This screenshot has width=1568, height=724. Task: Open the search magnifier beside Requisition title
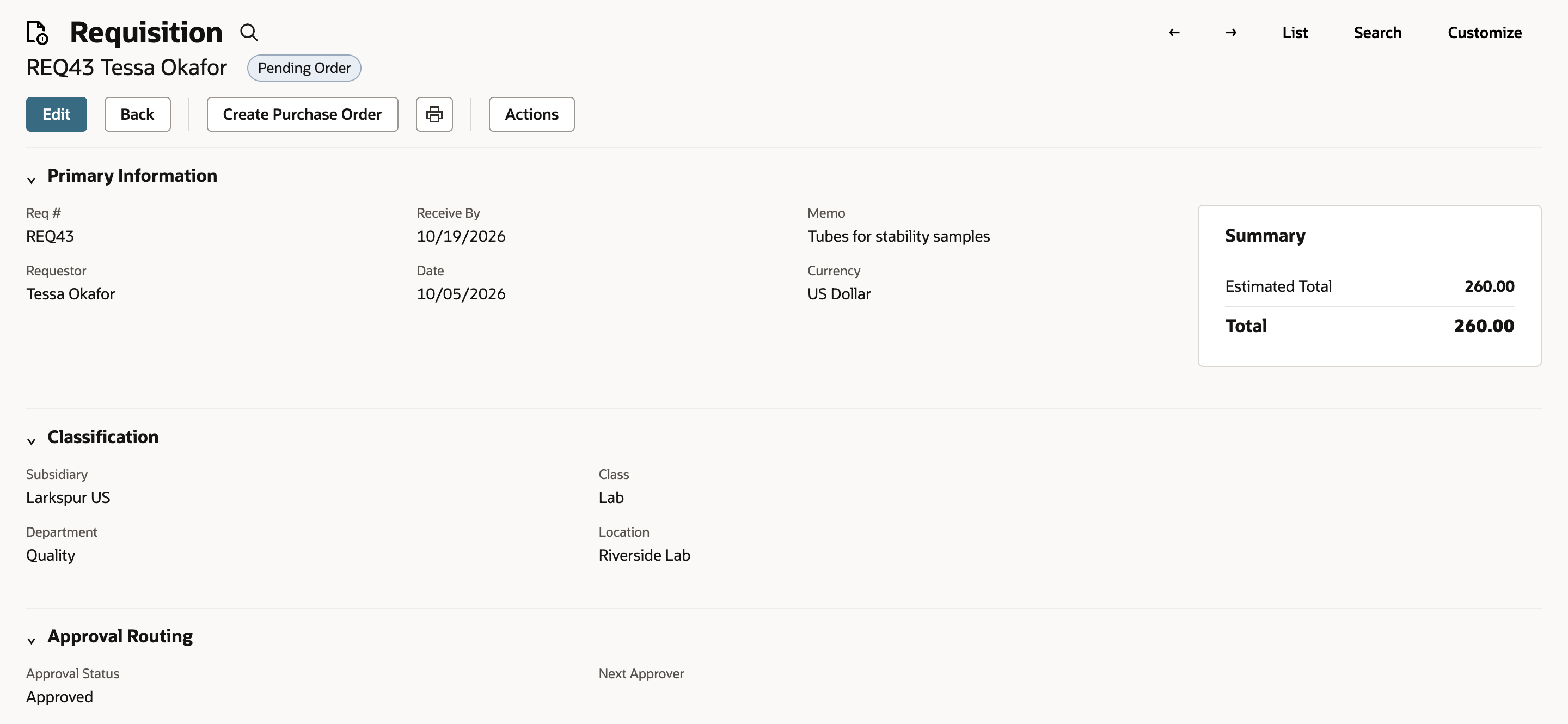click(249, 32)
